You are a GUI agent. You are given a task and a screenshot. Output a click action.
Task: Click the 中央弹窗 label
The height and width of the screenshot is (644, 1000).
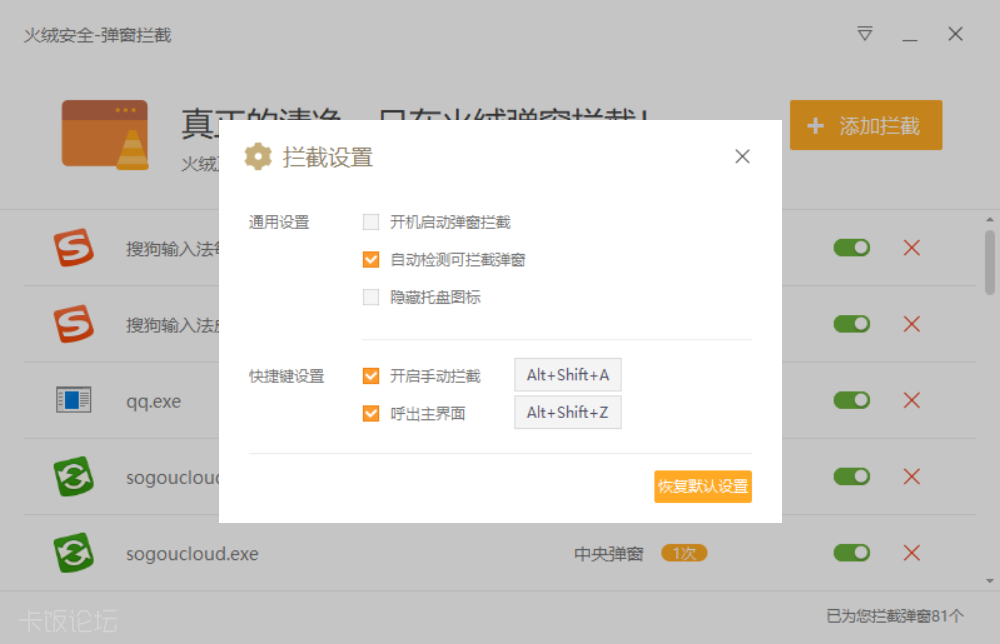point(608,553)
